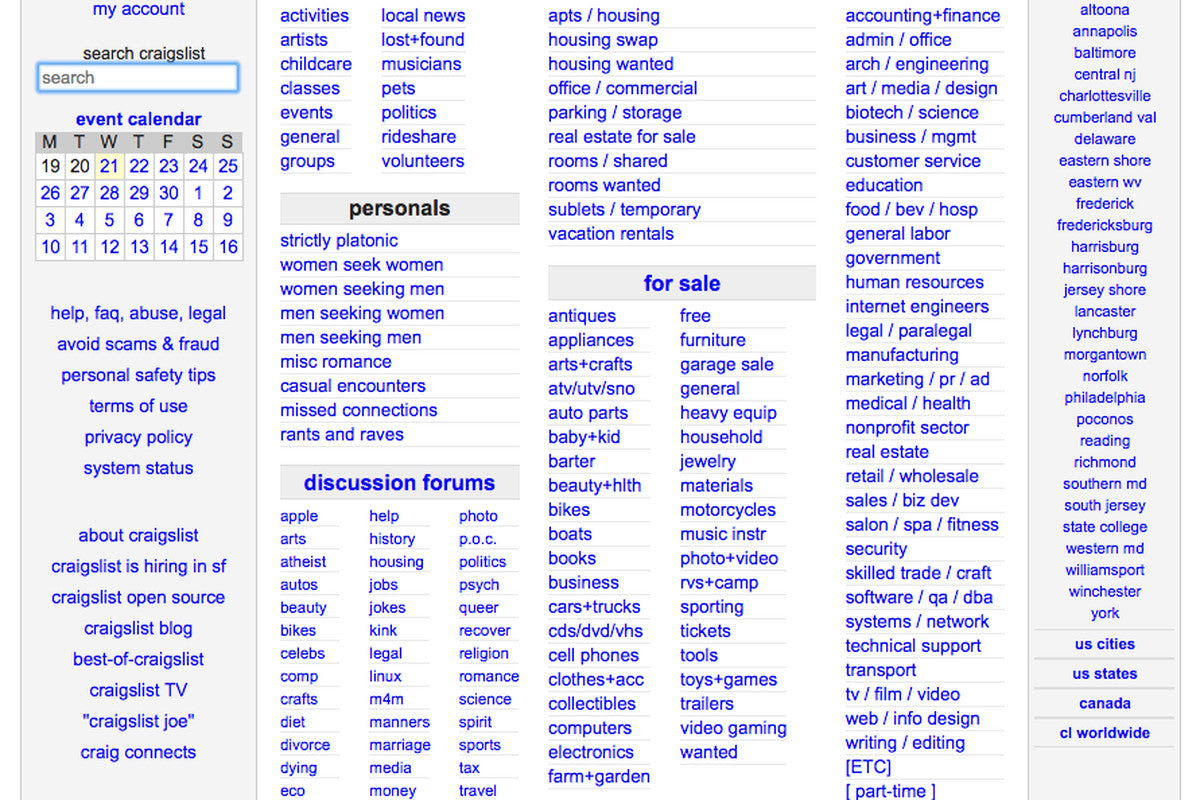This screenshot has width=1200, height=800.
Task: Focus the search craigslist input field
Action: (x=138, y=78)
